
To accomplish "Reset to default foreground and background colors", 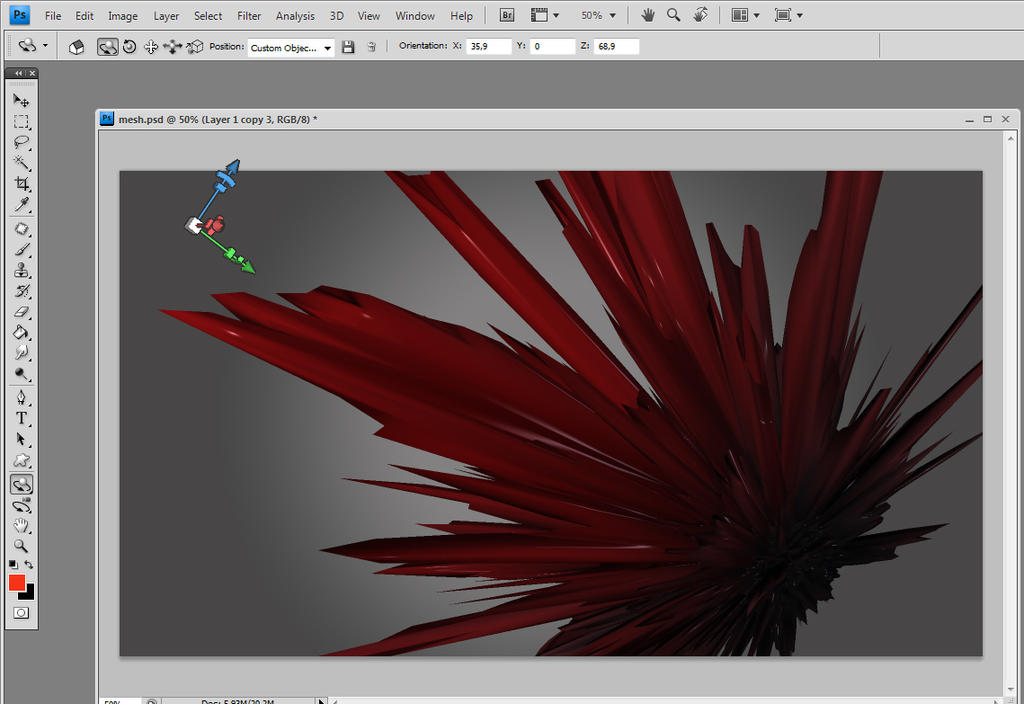I will point(13,564).
